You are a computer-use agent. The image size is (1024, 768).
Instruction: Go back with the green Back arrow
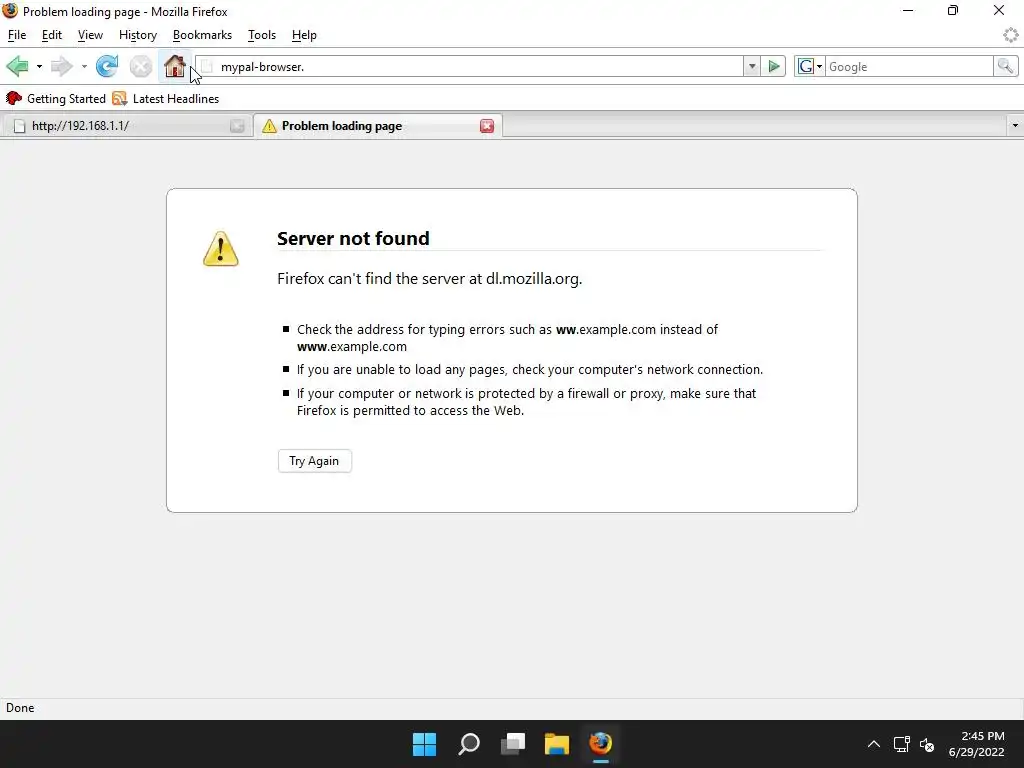click(x=18, y=66)
